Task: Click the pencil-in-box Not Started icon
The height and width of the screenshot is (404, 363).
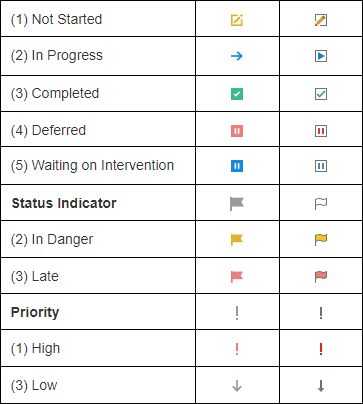Action: [321, 20]
